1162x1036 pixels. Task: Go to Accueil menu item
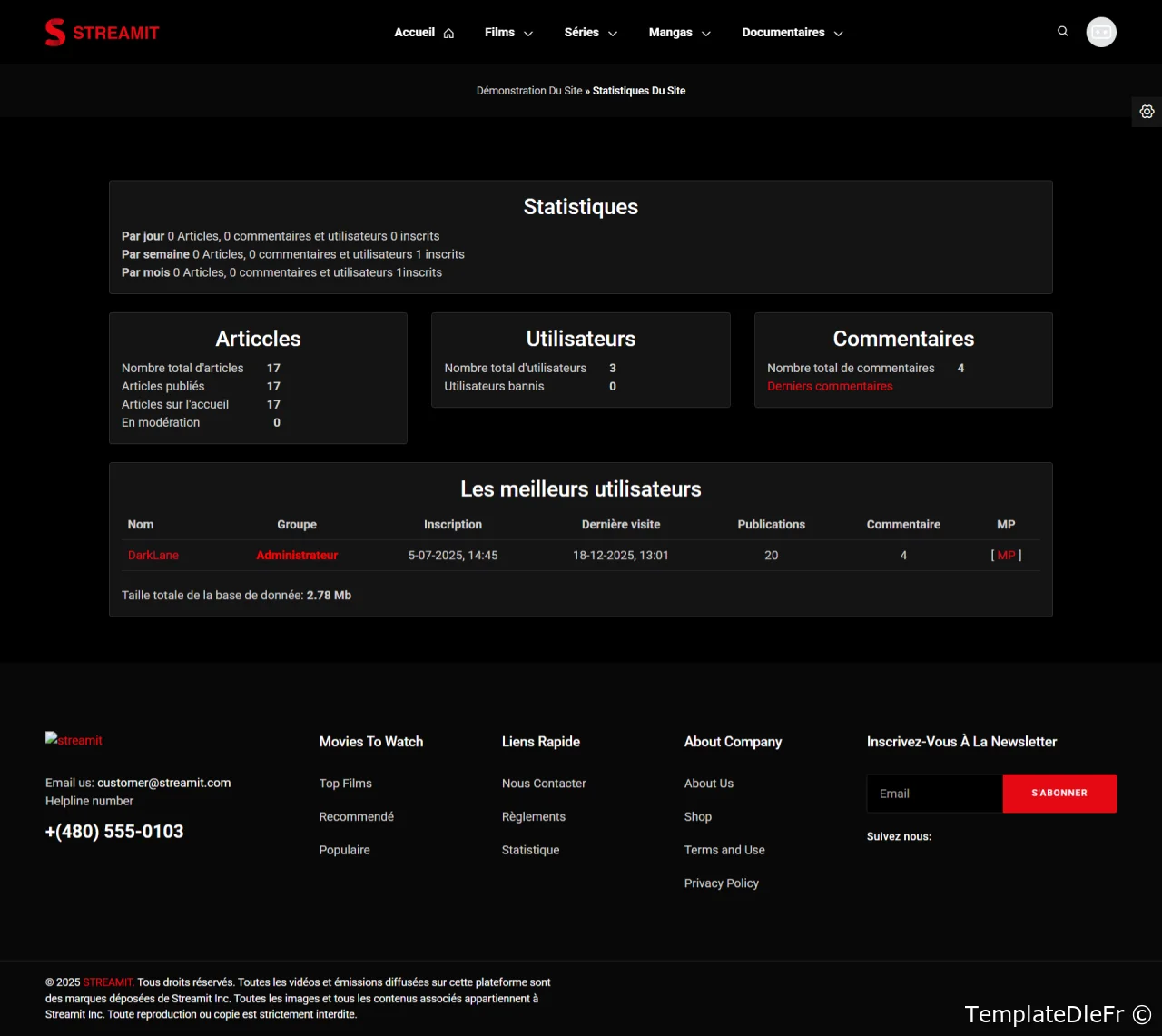(414, 33)
